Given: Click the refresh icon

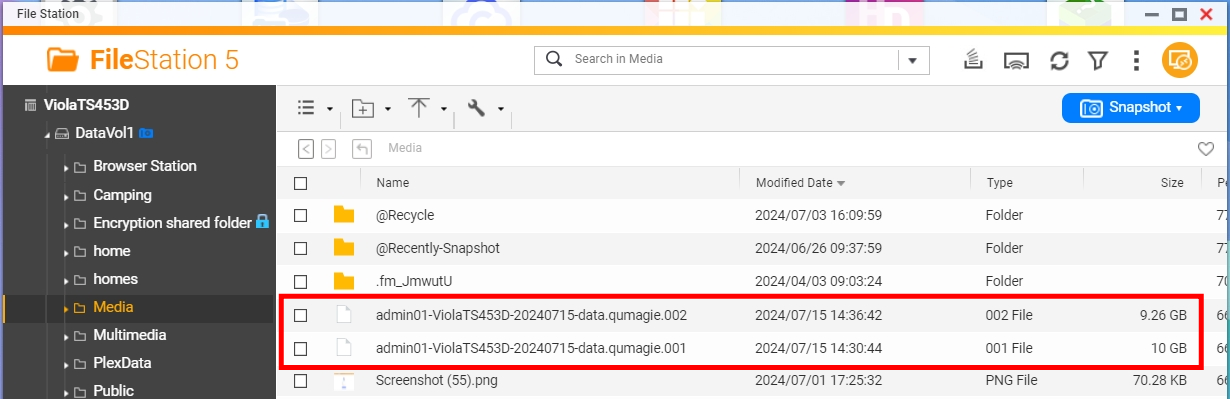Looking at the screenshot, I should pyautogui.click(x=1059, y=60).
